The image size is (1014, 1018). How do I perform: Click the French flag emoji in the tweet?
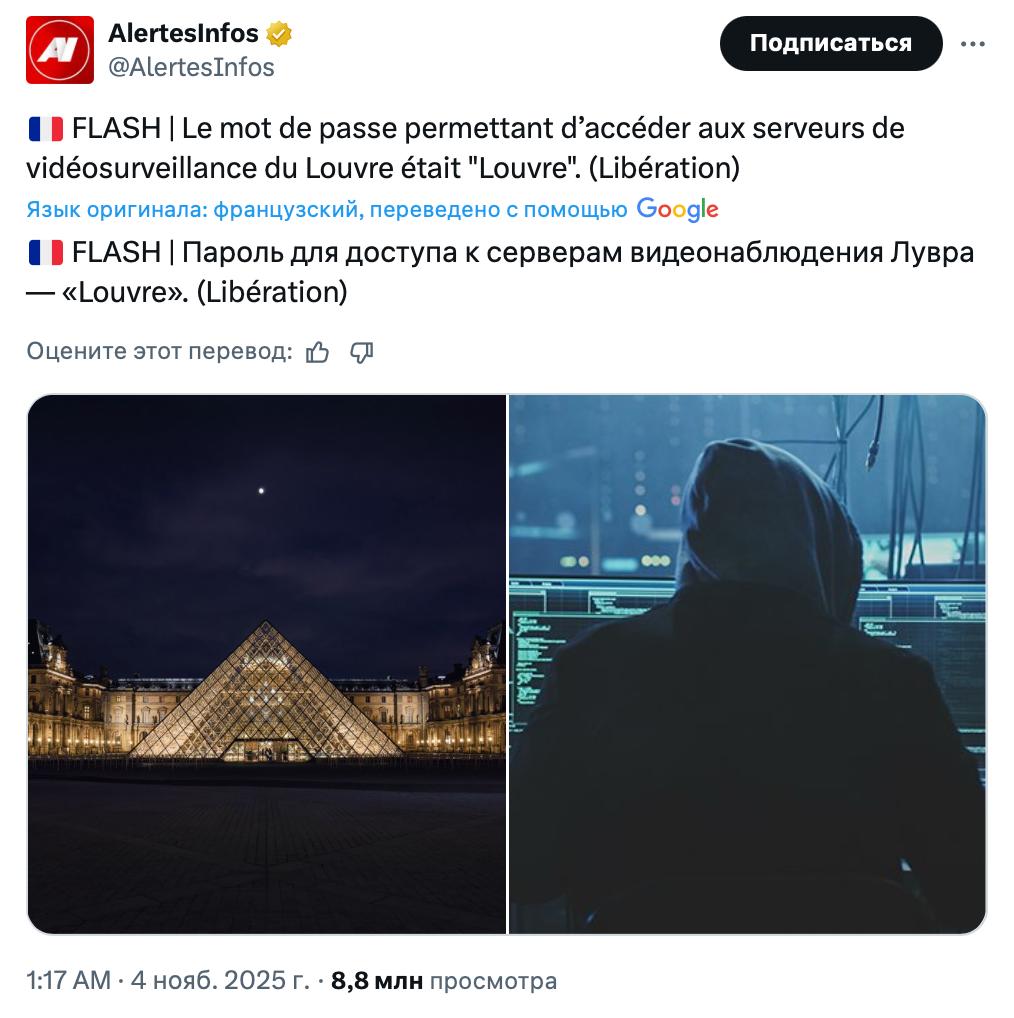click(45, 128)
